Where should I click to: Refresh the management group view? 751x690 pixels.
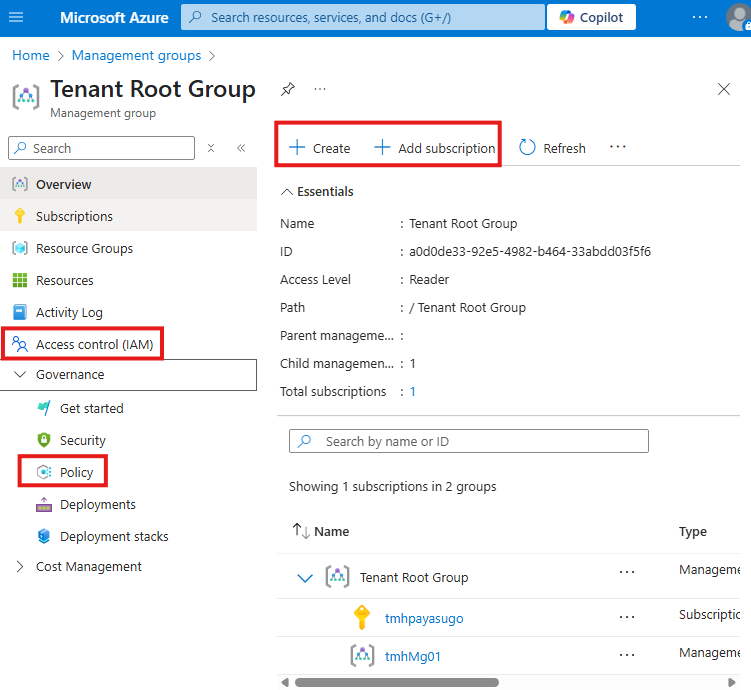tap(552, 148)
